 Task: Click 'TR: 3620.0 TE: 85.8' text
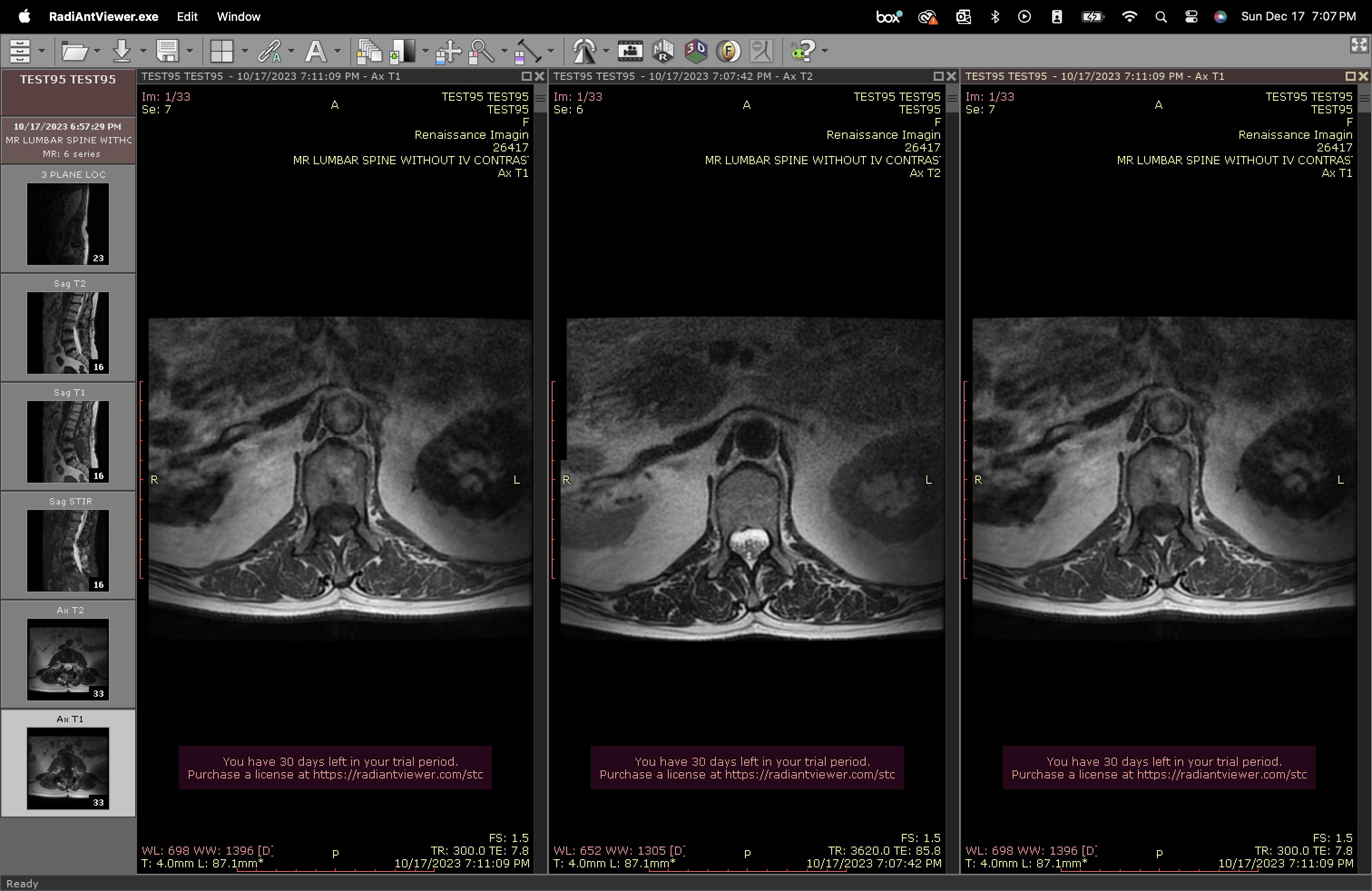(884, 851)
